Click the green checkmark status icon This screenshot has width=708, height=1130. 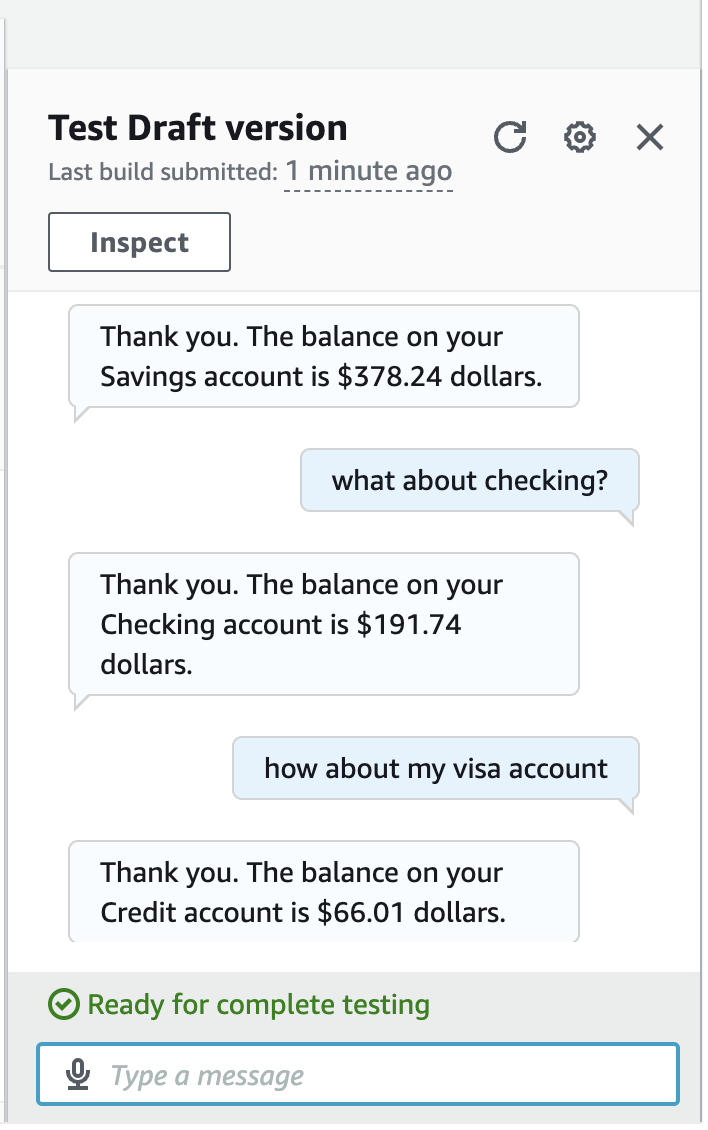pyautogui.click(x=64, y=1005)
